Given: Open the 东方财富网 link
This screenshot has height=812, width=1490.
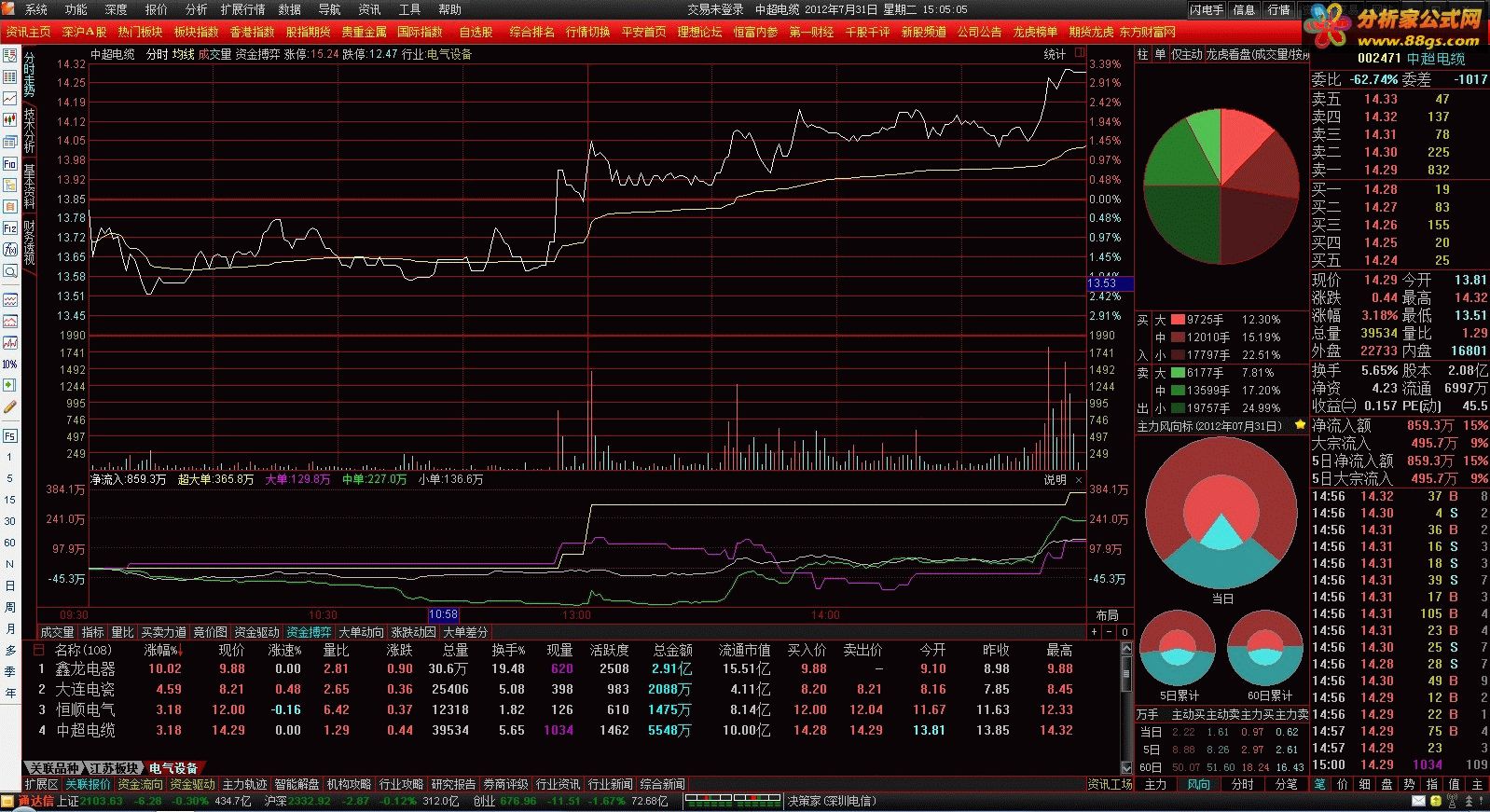Looking at the screenshot, I should [x=1148, y=32].
